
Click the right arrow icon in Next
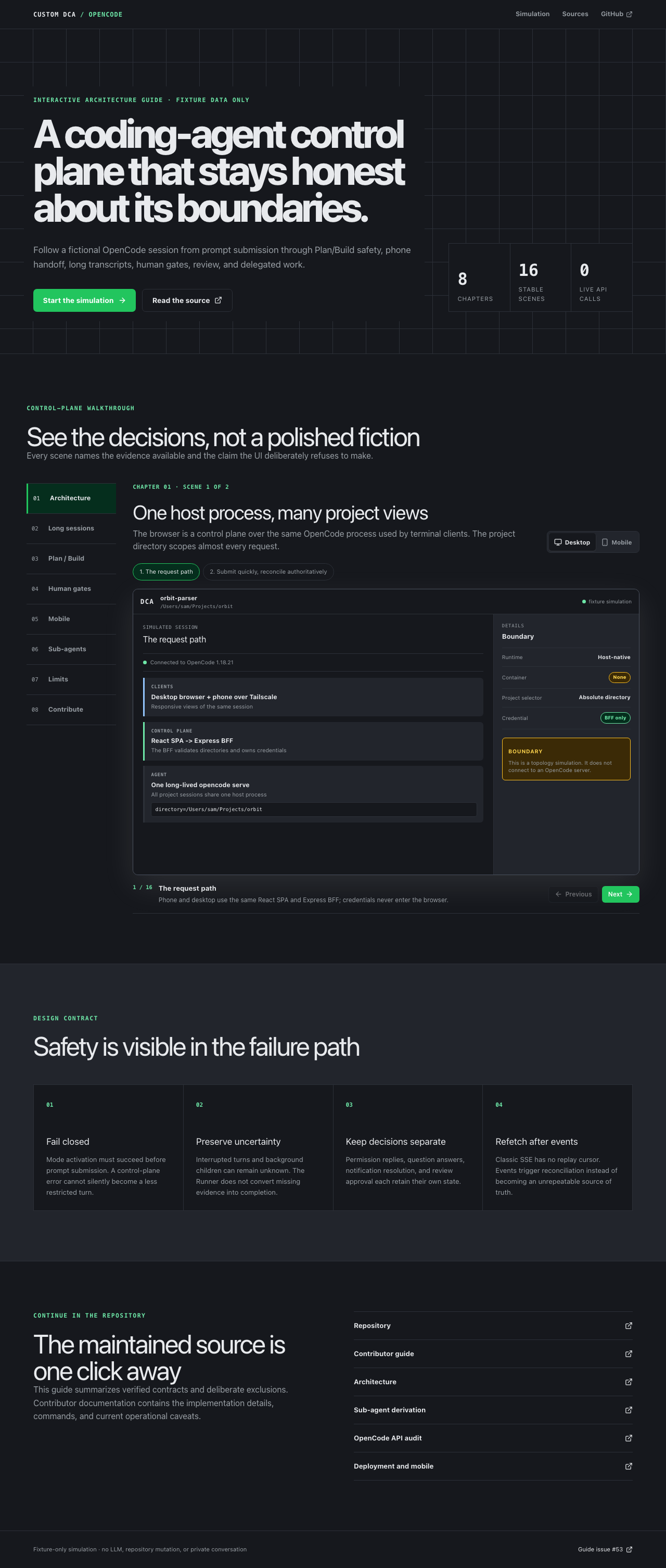(629, 894)
